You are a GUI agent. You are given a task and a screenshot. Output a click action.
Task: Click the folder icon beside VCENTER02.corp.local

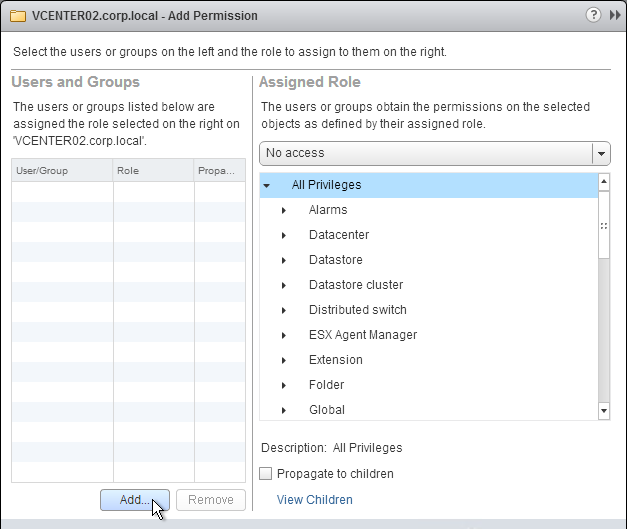tap(18, 16)
